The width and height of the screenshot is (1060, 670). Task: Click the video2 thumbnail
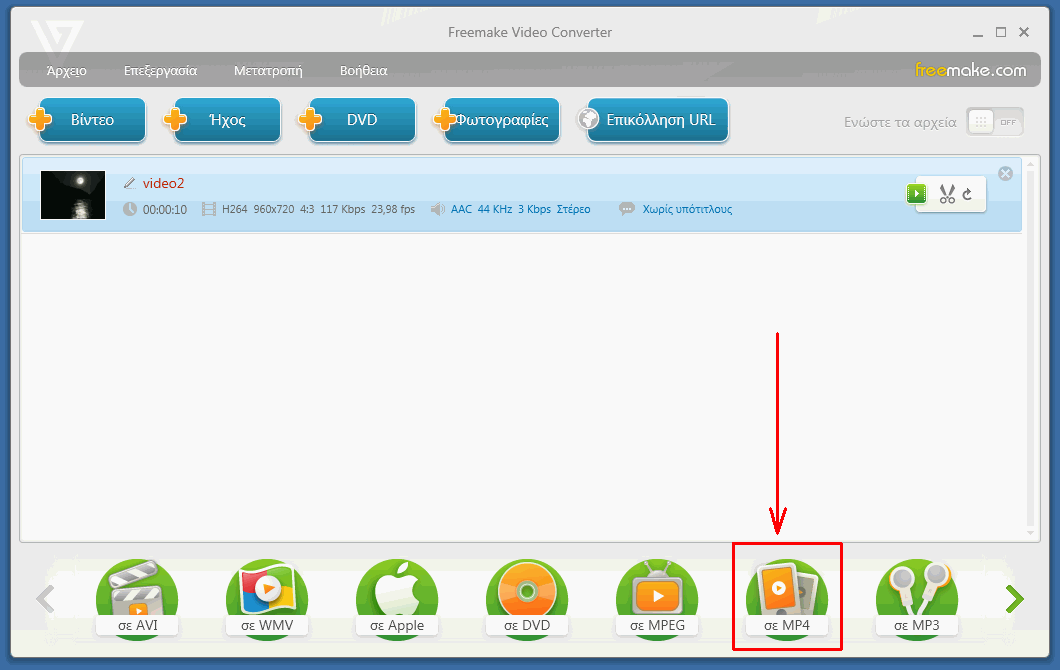coord(73,195)
